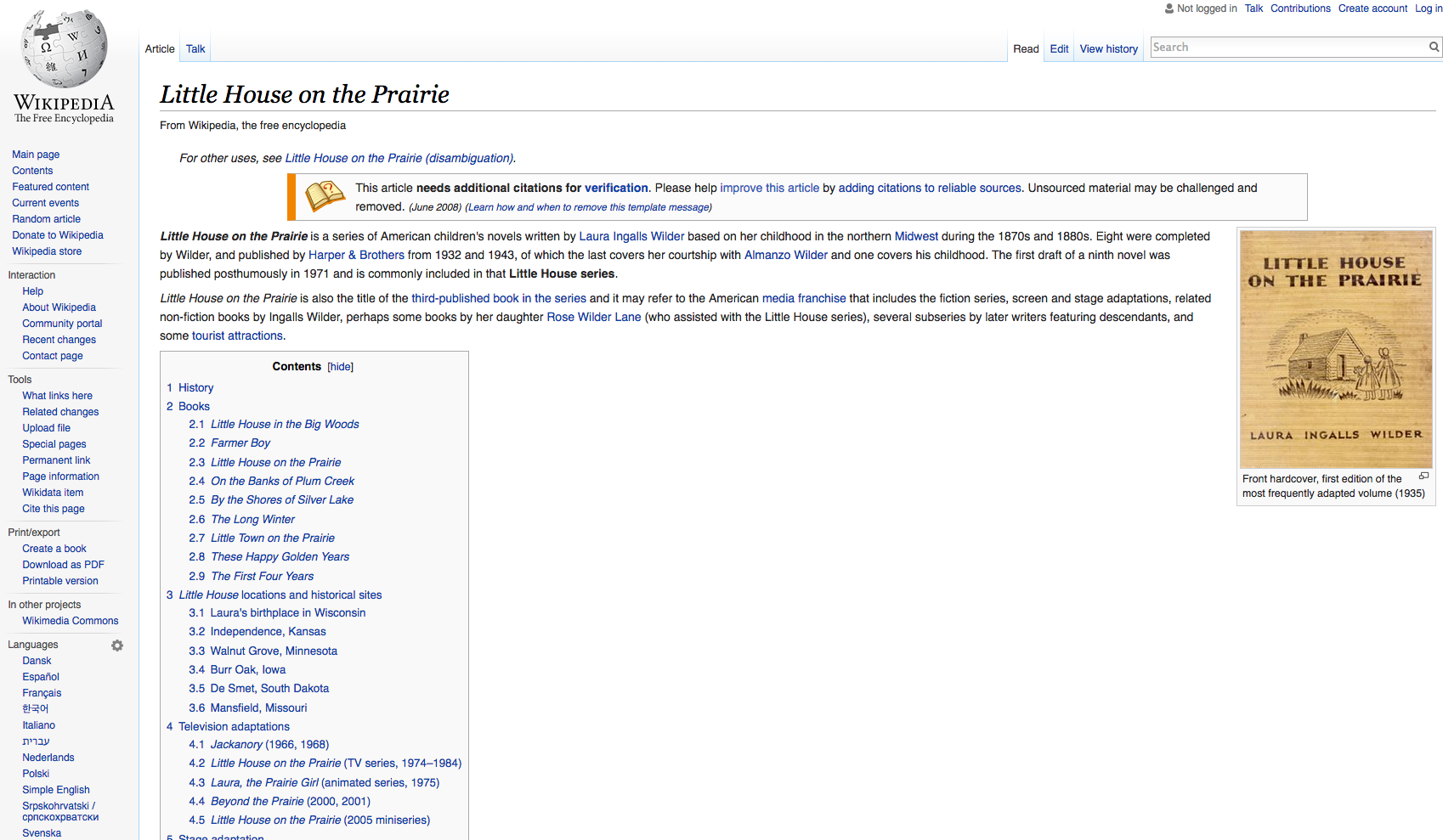Click the image enlarge icon on the caption

click(x=1424, y=476)
